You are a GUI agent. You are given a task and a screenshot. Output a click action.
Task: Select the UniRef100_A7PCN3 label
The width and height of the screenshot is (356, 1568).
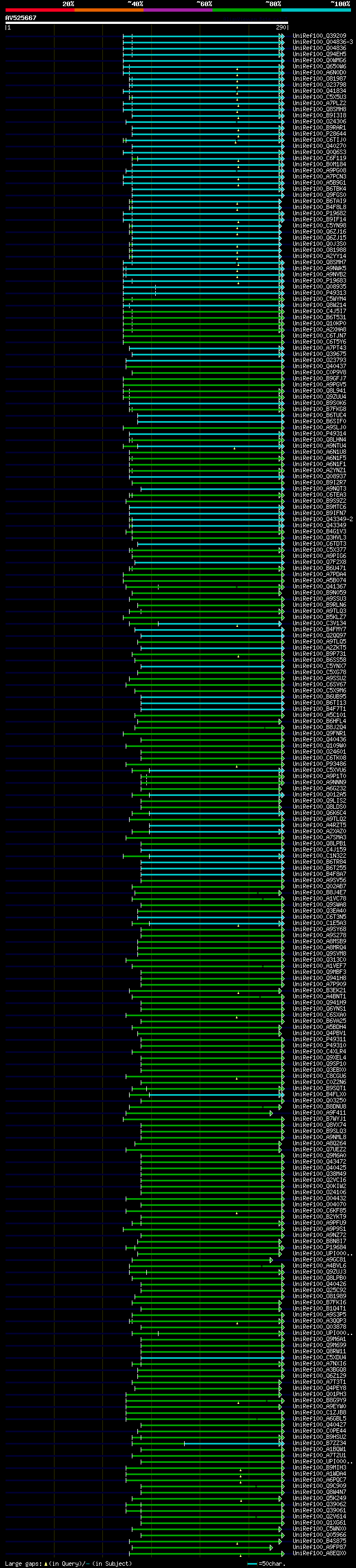click(x=319, y=176)
